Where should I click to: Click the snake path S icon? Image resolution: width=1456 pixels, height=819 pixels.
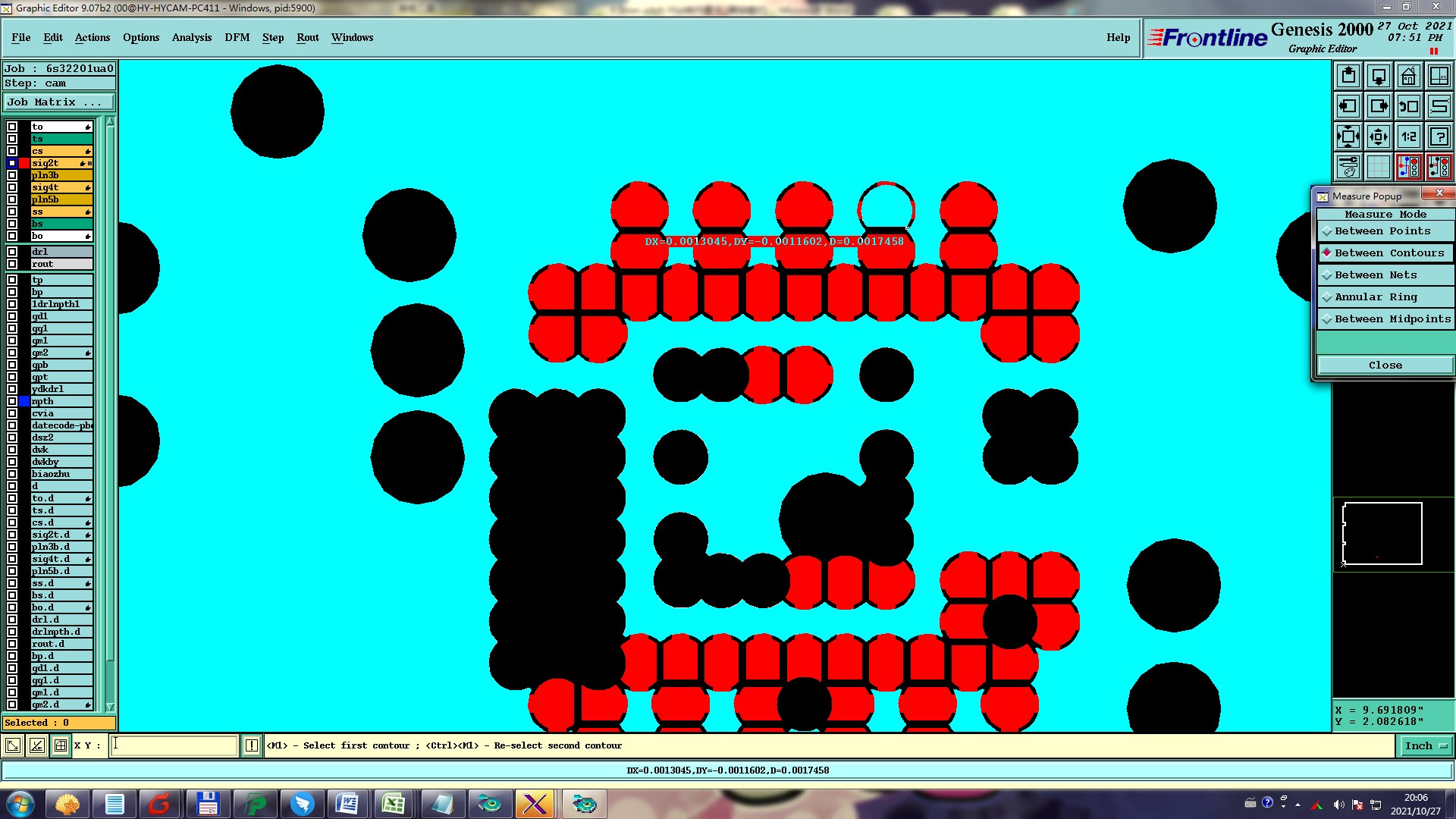coord(1439,106)
